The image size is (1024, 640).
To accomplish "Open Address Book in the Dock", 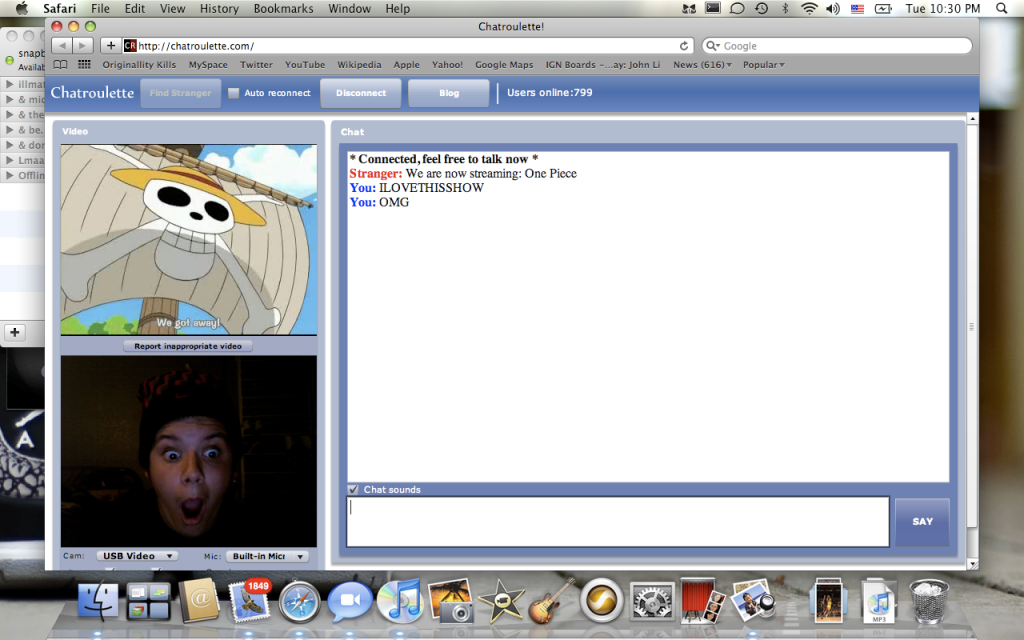I will [199, 600].
